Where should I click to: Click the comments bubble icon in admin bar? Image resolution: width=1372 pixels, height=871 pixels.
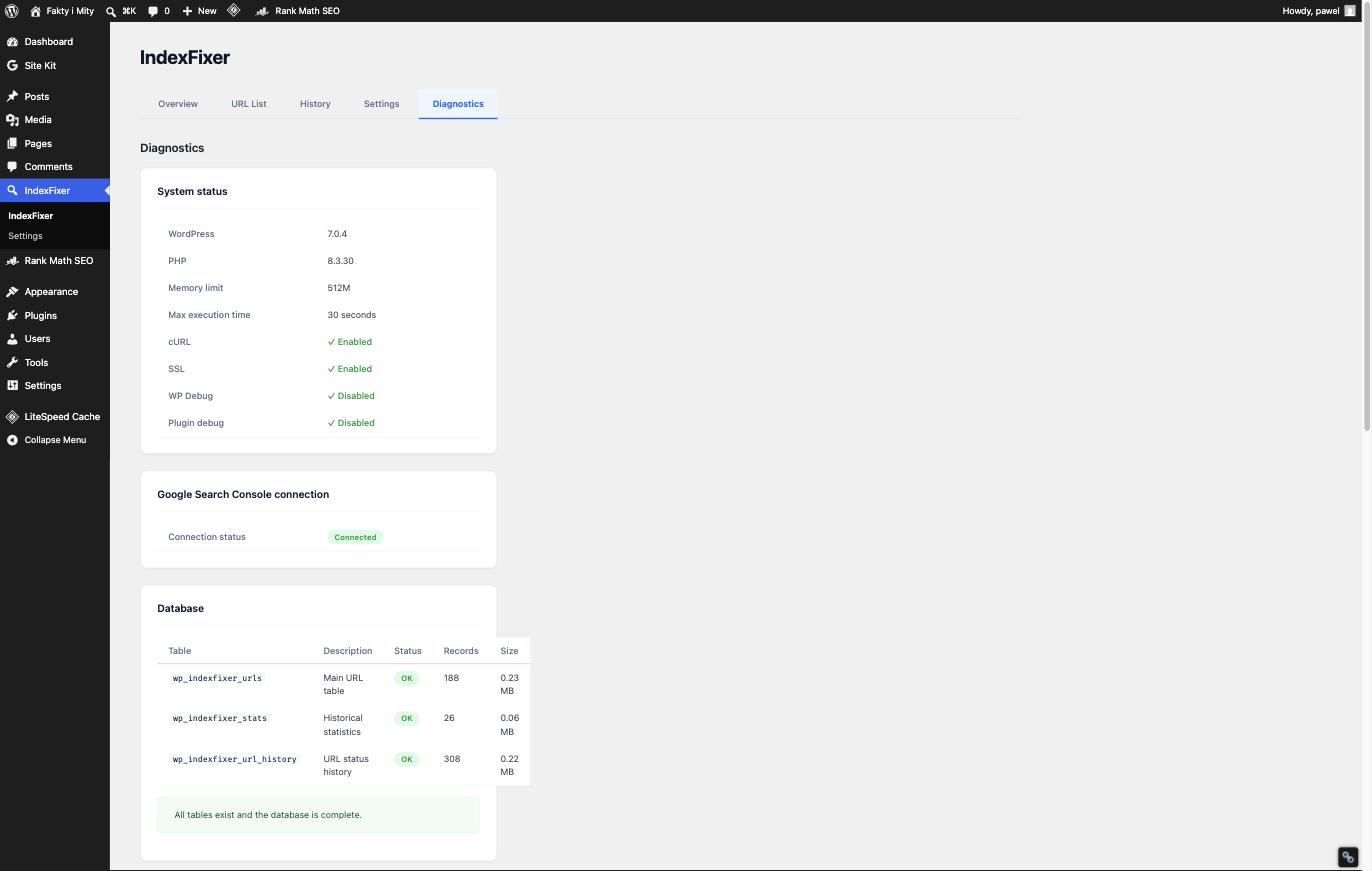(154, 11)
